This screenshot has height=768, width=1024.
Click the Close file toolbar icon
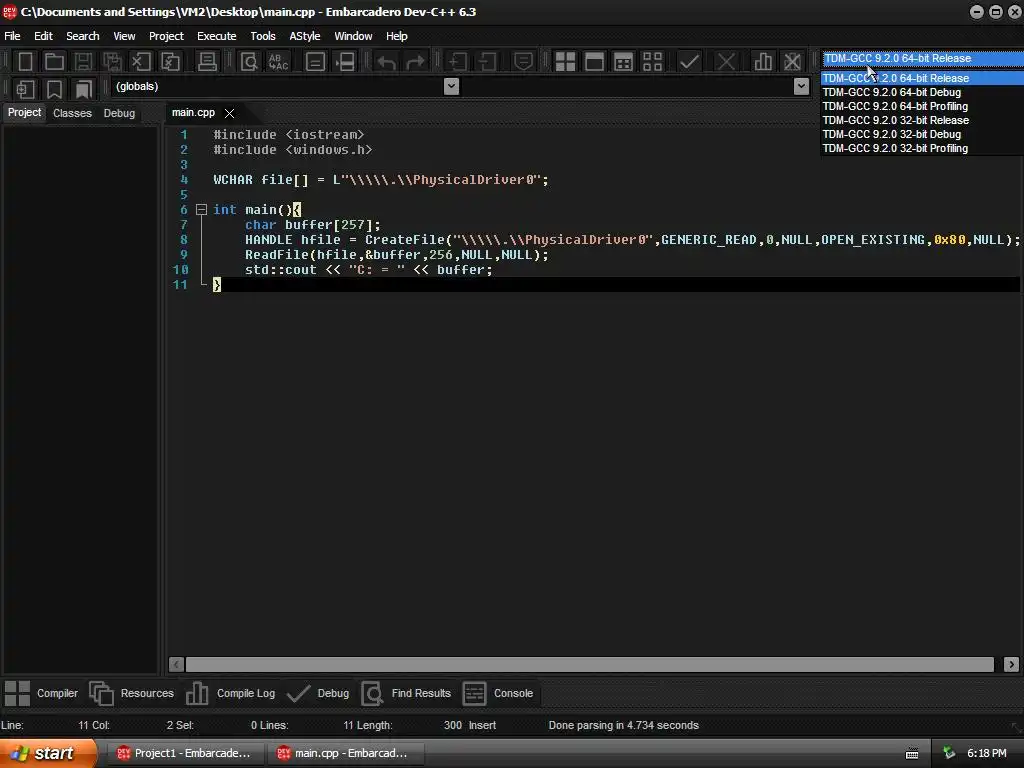(x=141, y=62)
